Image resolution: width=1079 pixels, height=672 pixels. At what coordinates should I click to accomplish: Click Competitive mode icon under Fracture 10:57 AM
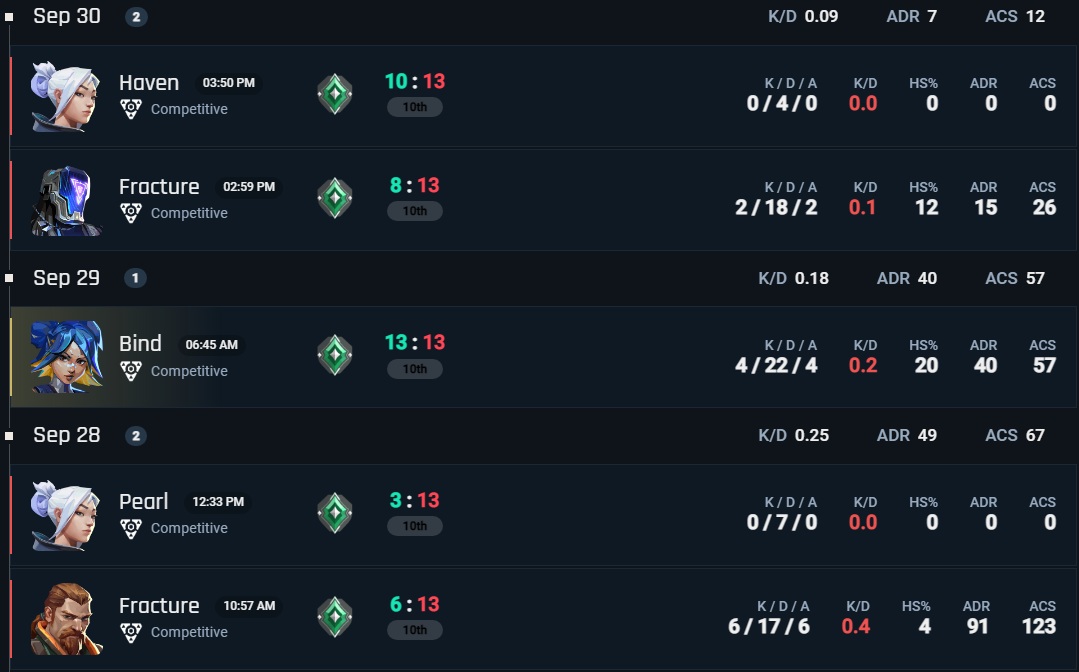click(130, 631)
